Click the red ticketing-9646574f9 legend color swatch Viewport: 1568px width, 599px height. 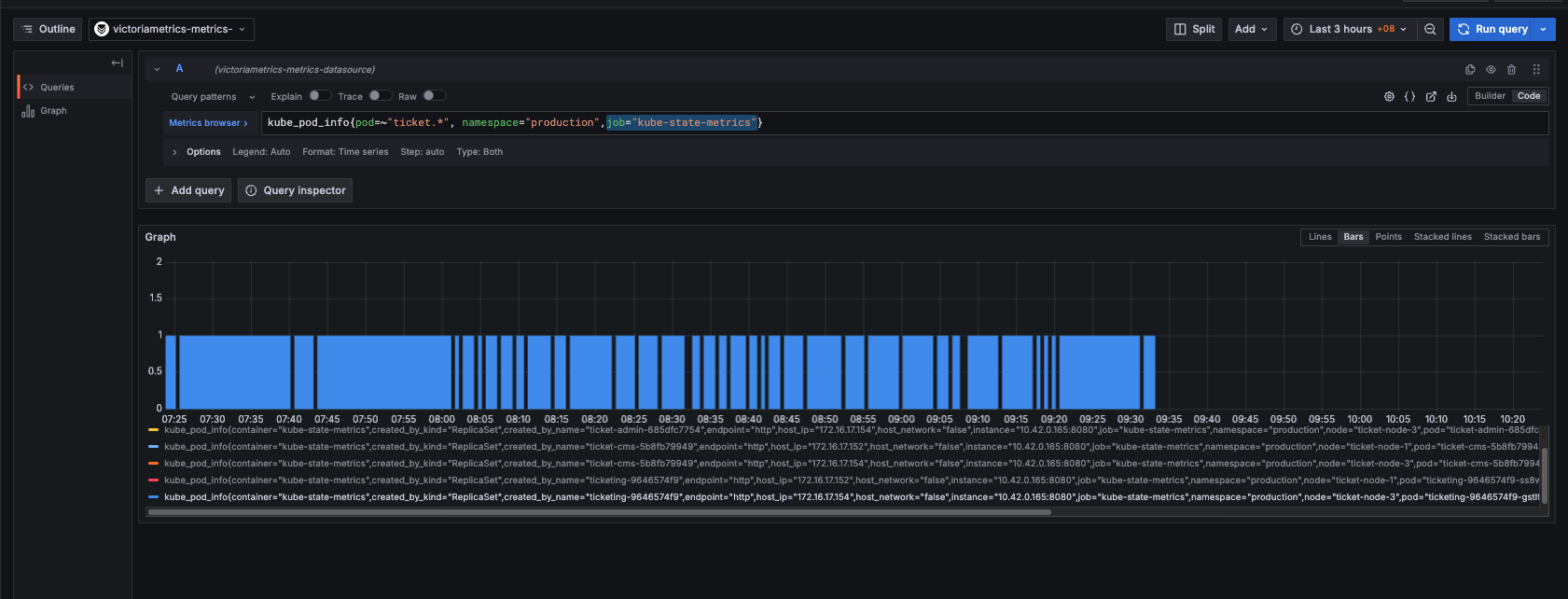[153, 481]
